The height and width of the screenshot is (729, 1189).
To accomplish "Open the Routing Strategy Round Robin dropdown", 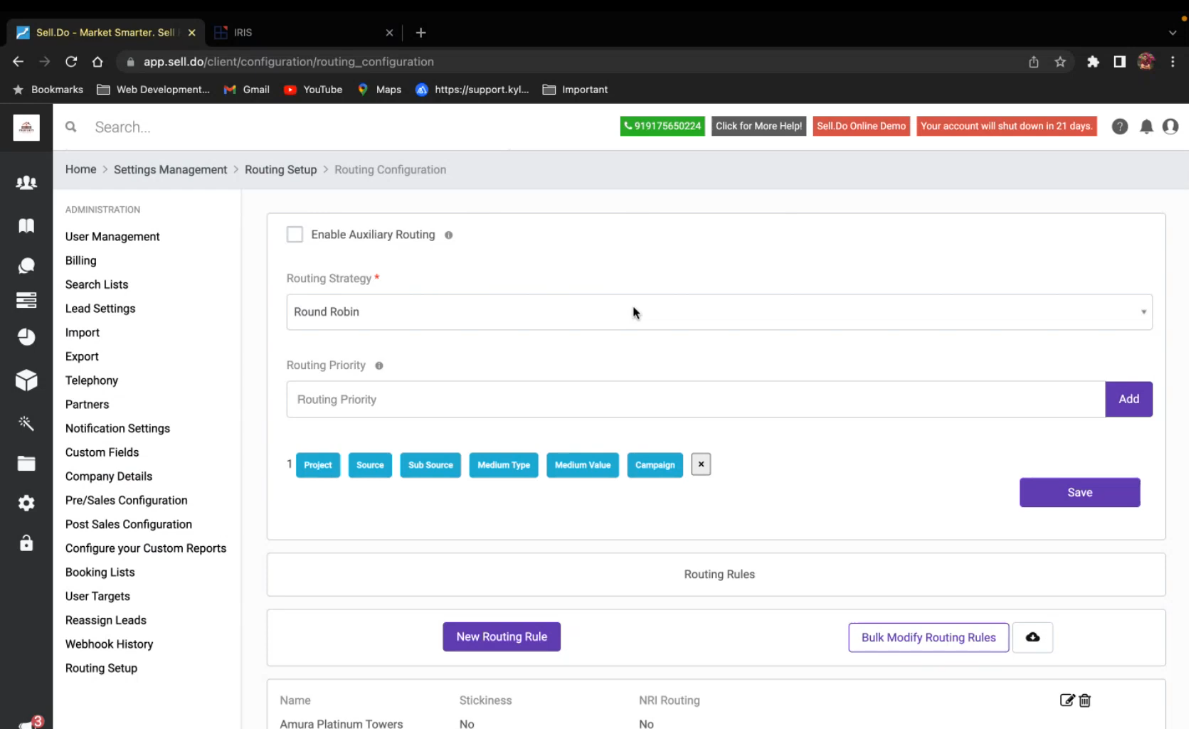I will click(x=719, y=312).
